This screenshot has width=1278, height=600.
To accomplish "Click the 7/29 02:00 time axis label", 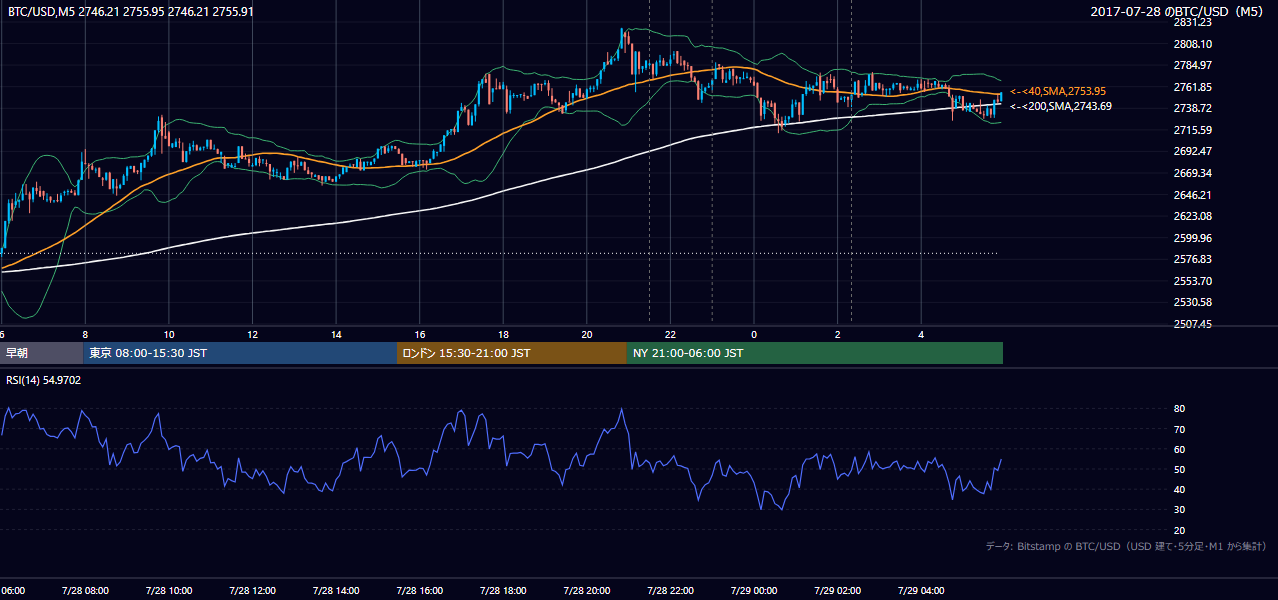I will [x=837, y=591].
